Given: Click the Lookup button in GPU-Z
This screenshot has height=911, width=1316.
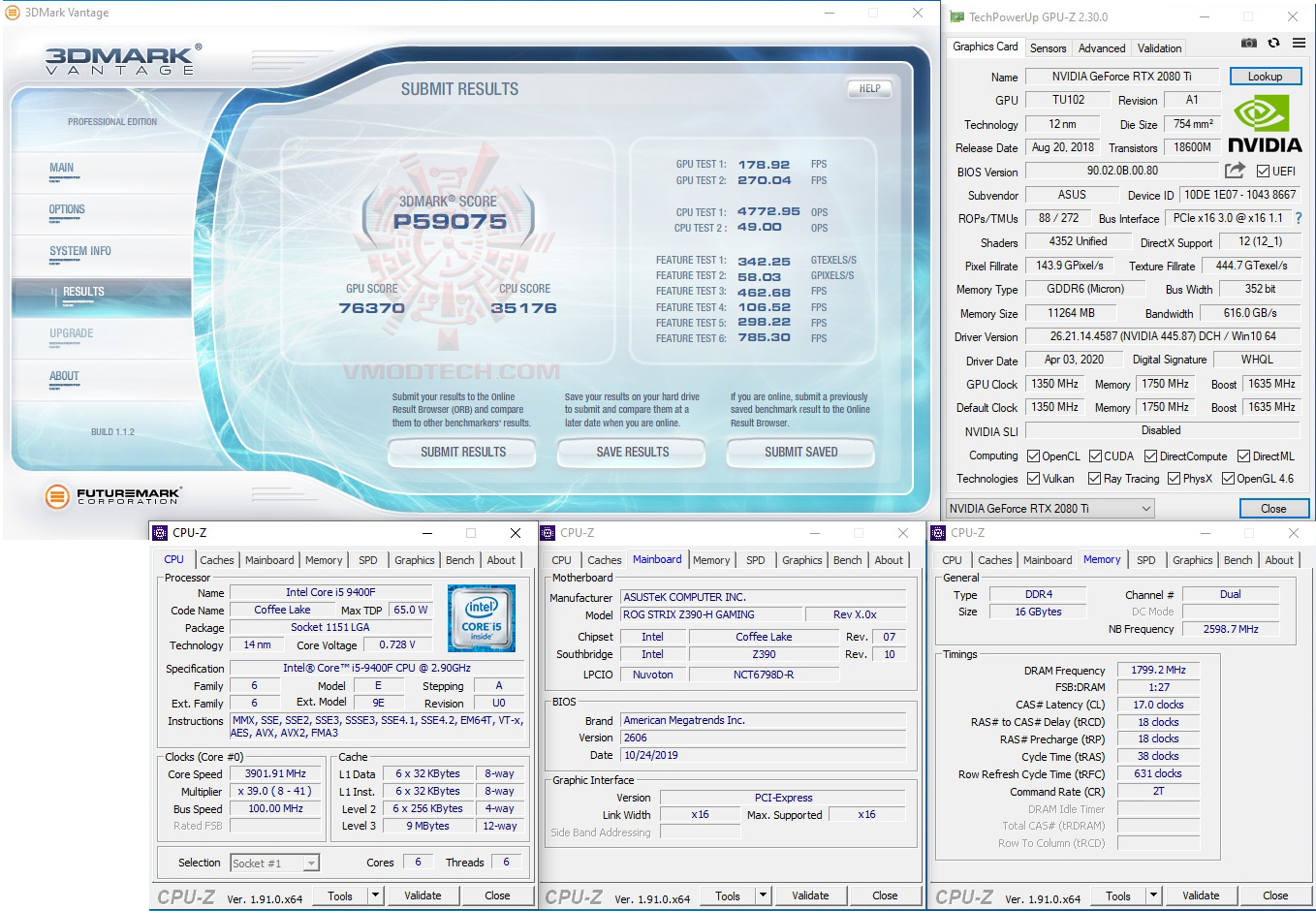Looking at the screenshot, I should point(1266,77).
